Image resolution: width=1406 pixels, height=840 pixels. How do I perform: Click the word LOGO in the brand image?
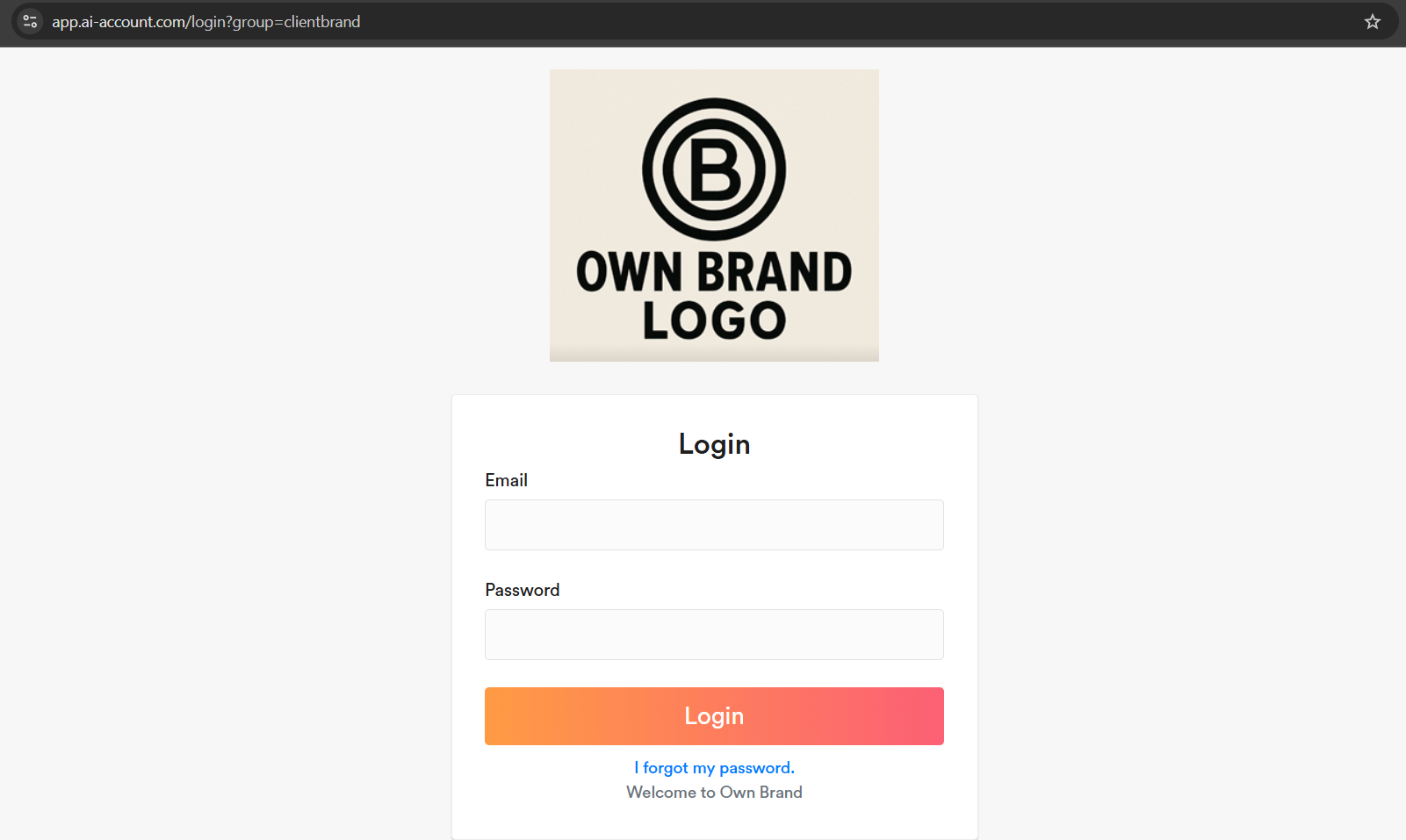[x=714, y=320]
